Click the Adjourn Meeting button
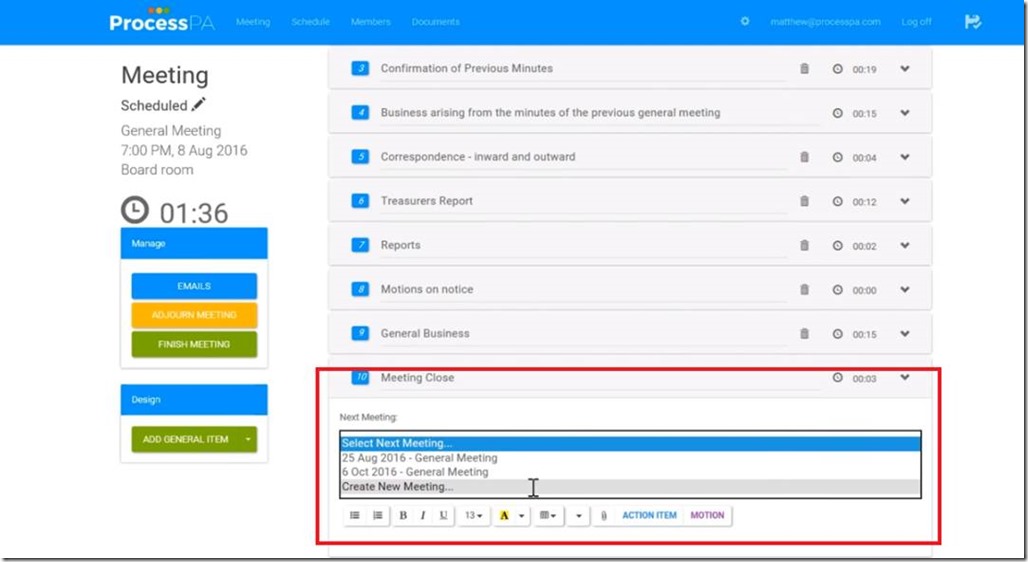The height and width of the screenshot is (562, 1028). pyautogui.click(x=194, y=315)
